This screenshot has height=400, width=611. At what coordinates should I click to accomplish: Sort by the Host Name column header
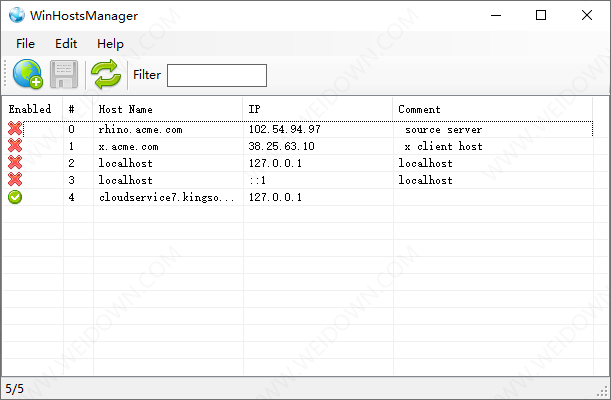tap(167, 109)
